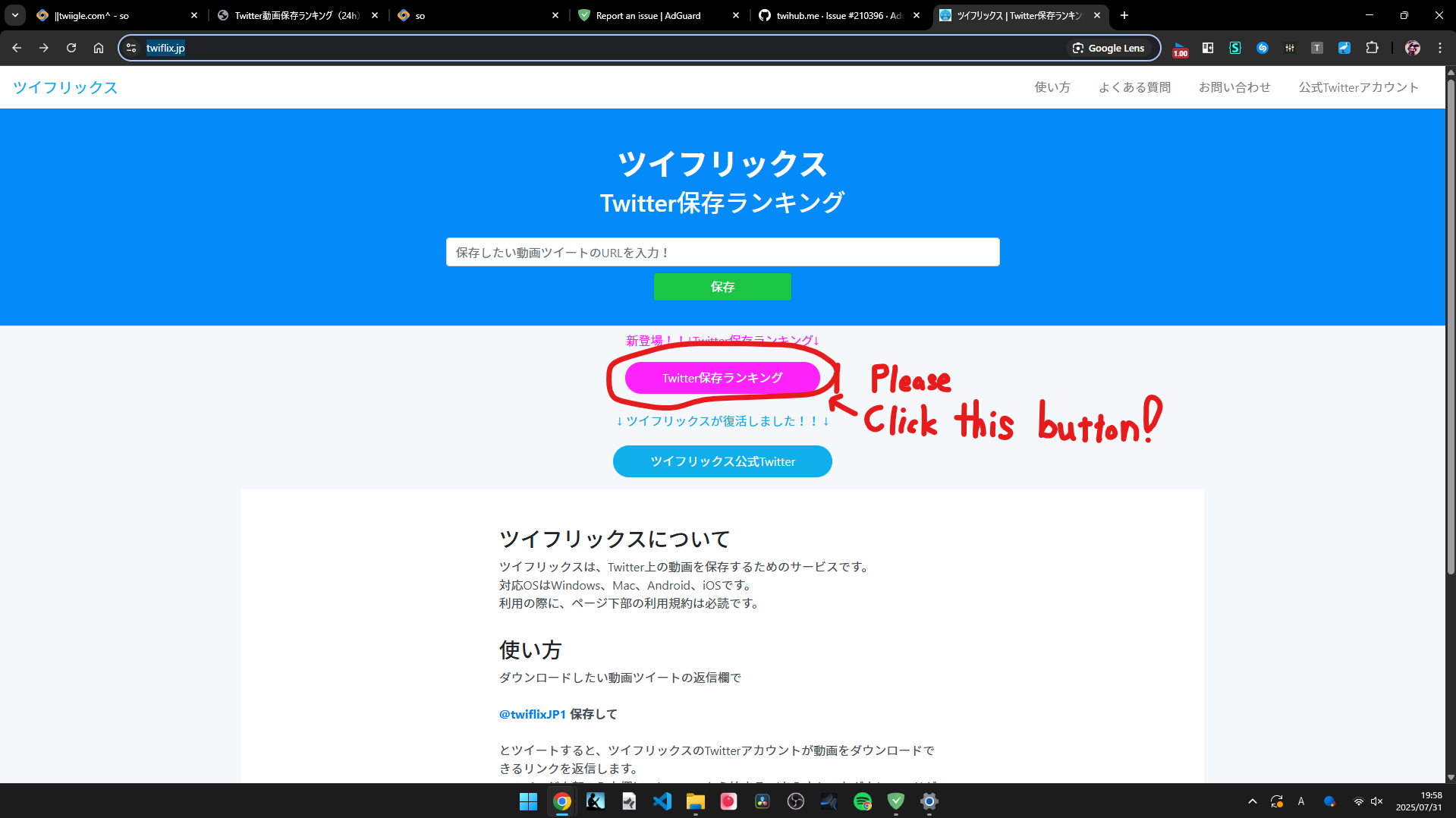Screen dimensions: 1456x818
Task: Open Visual Studio Code from taskbar
Action: click(662, 801)
